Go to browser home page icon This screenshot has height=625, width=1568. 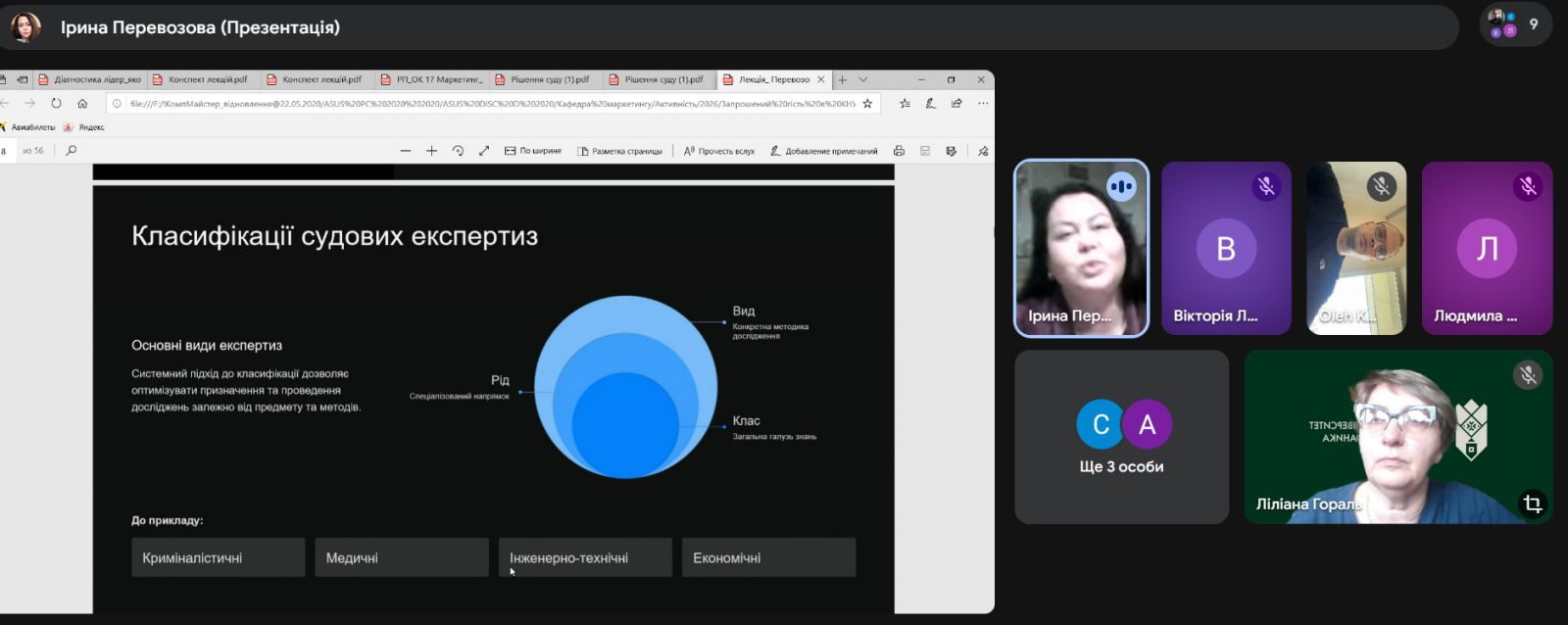click(82, 104)
